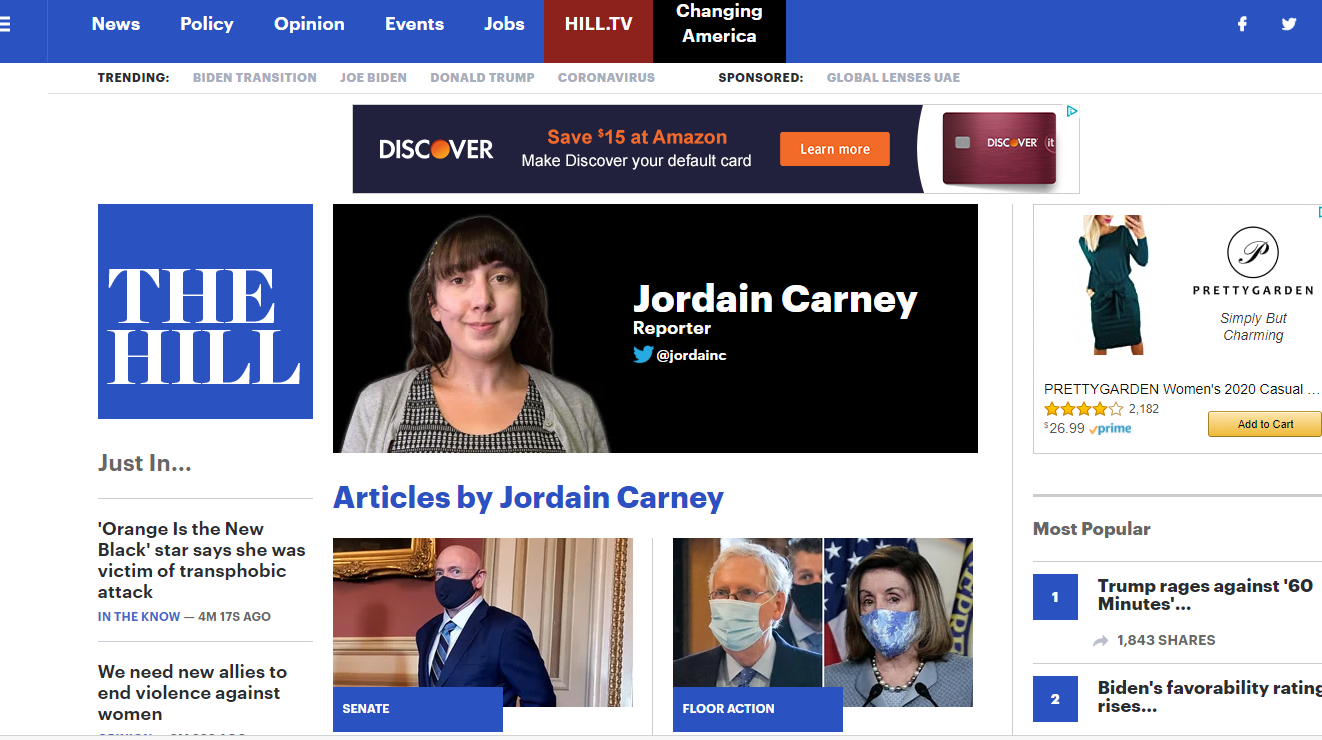
Task: Click The Hill logo
Action: [x=205, y=311]
